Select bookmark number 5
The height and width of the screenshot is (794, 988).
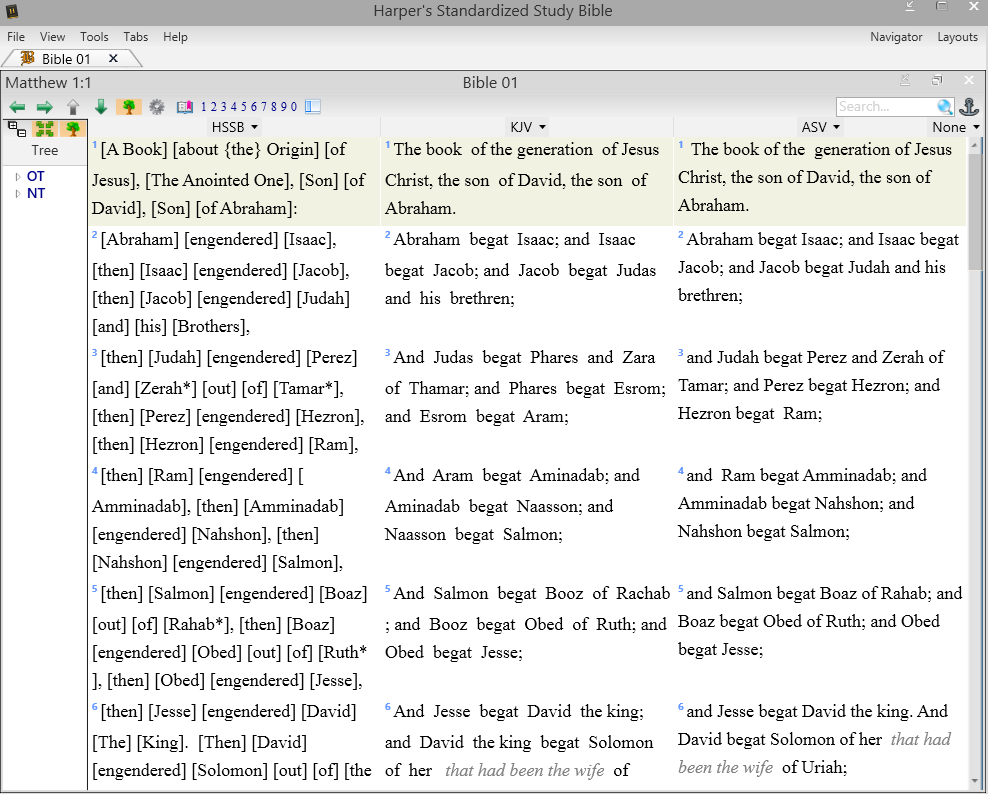coord(243,106)
